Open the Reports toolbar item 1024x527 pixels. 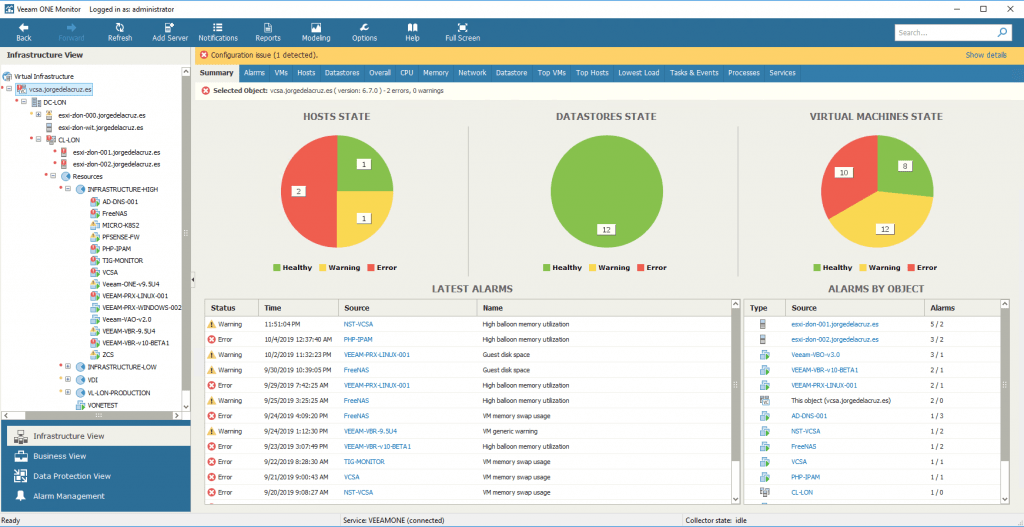pos(268,32)
